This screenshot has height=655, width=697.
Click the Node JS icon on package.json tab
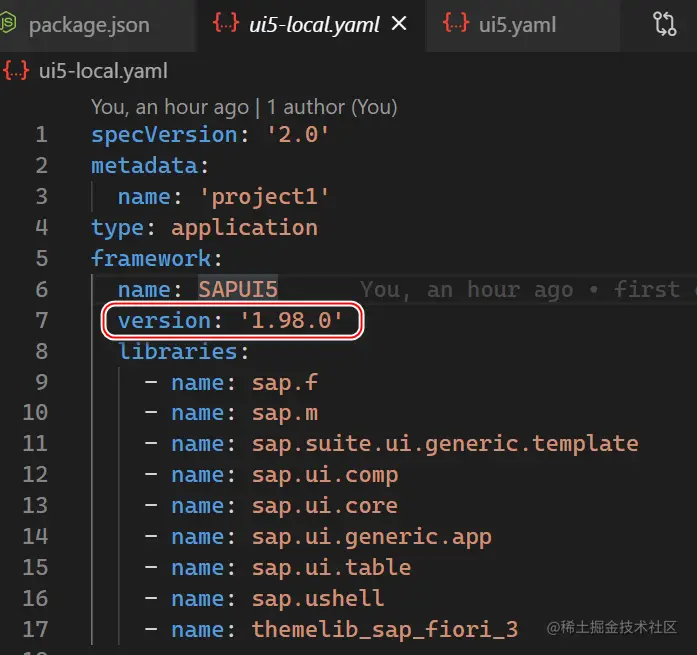click(x=8, y=24)
